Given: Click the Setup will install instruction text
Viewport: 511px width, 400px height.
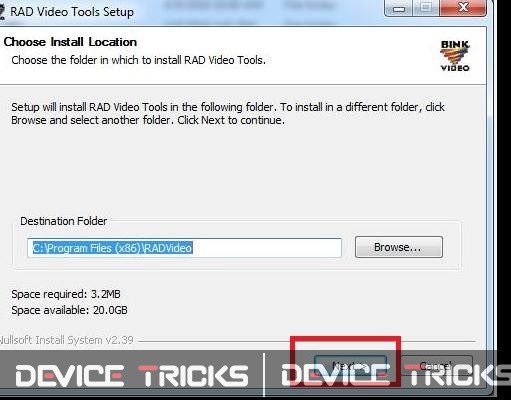Looking at the screenshot, I should pyautogui.click(x=228, y=113).
